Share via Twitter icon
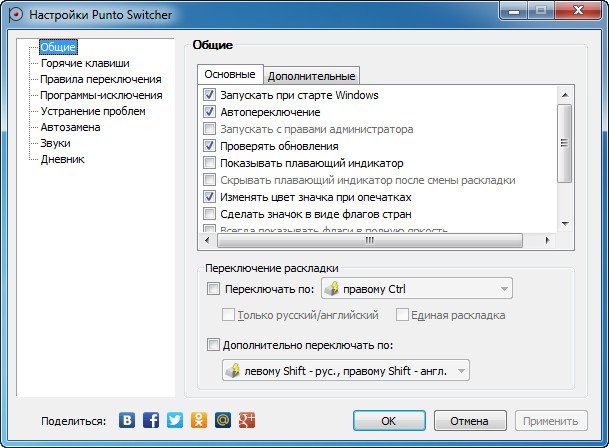 [x=175, y=420]
